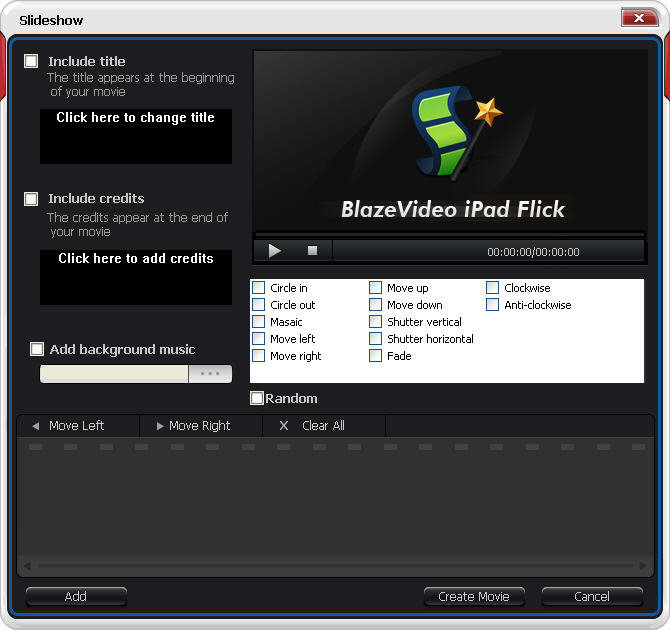Enable the Random transitions checkbox

pos(257,398)
